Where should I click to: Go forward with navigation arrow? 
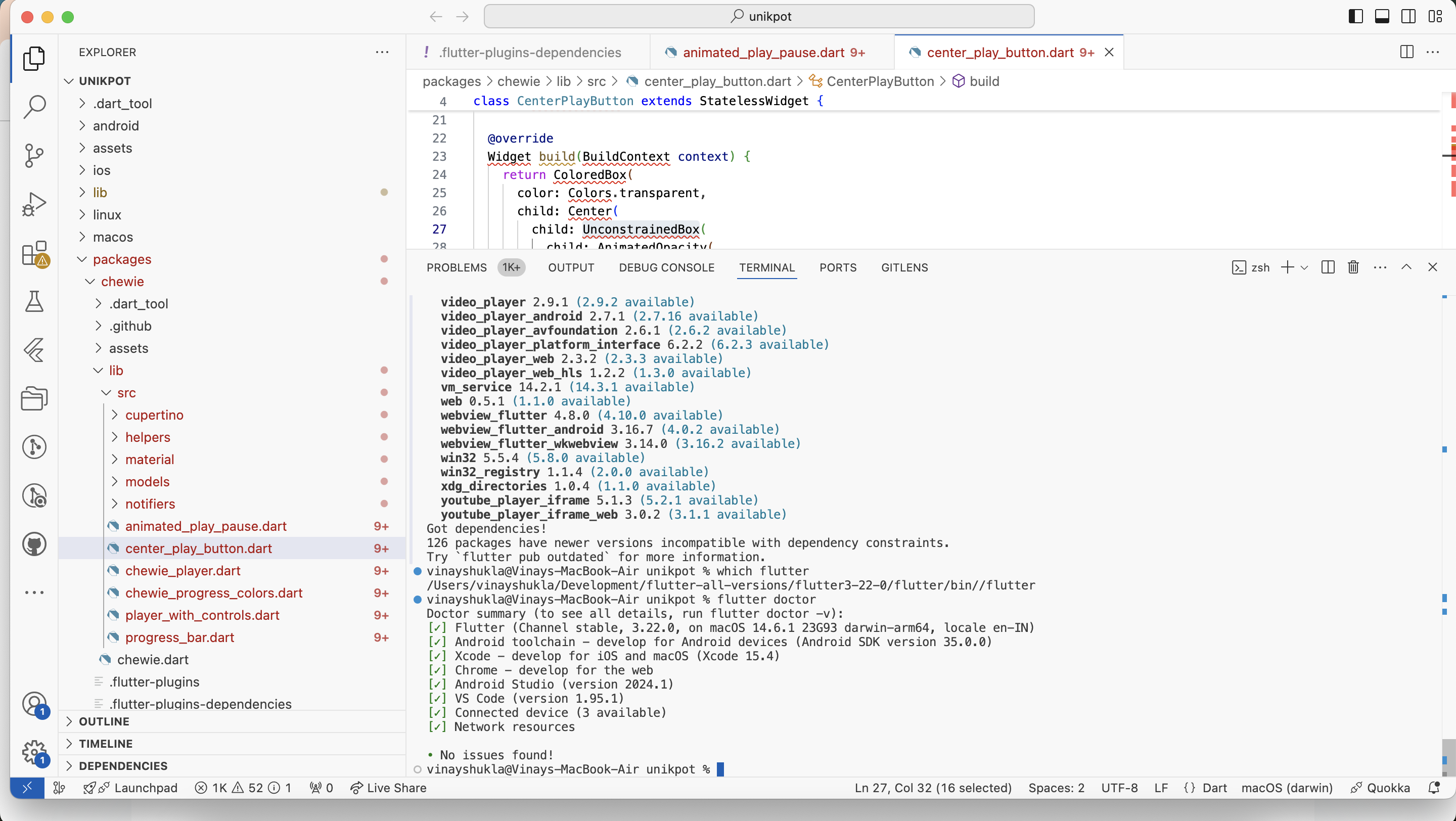pyautogui.click(x=463, y=16)
